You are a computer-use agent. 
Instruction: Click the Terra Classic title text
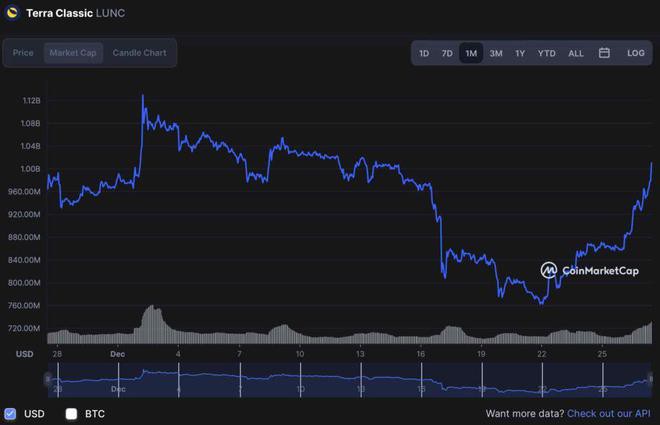pos(59,13)
